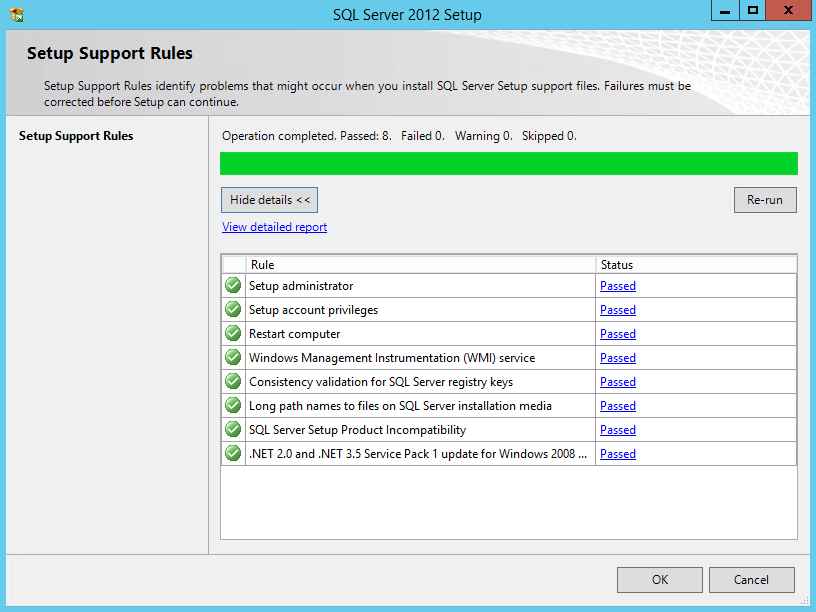
Task: Click Passed beside the .NET Service Pack rule
Action: point(617,453)
